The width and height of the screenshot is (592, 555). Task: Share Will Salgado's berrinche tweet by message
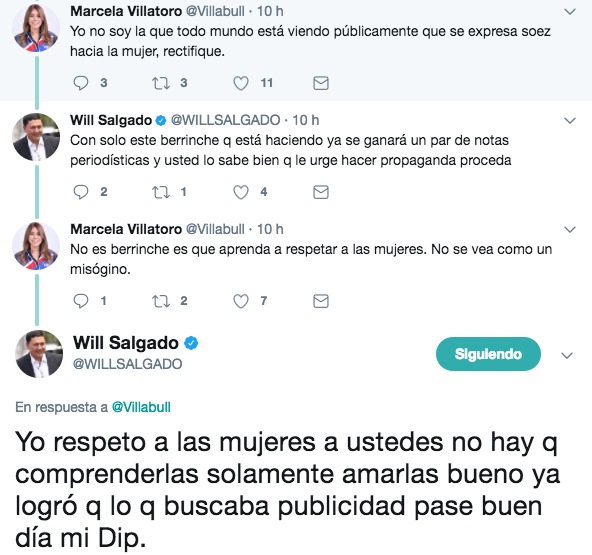tap(321, 192)
